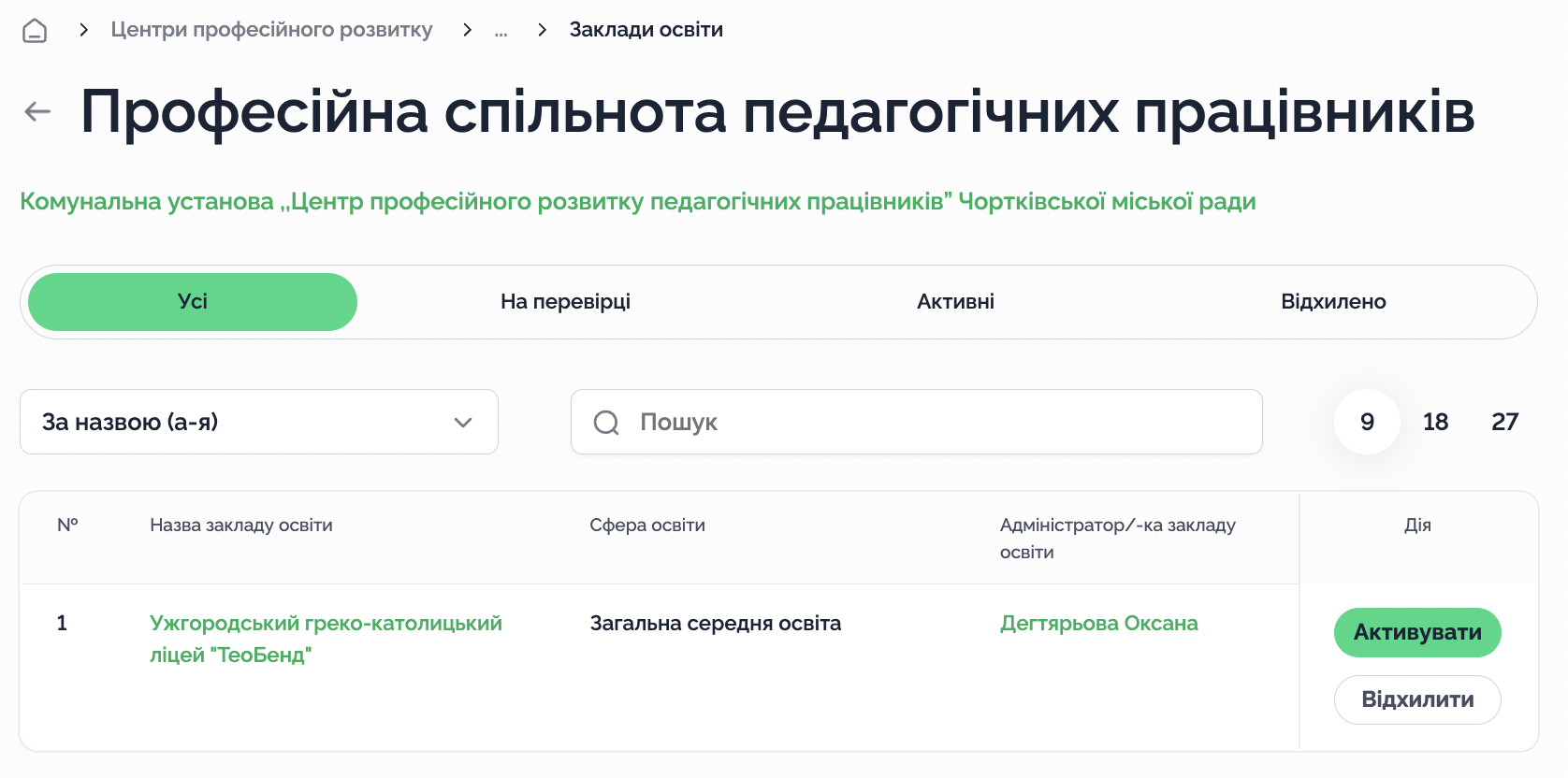Set page size to 18 items
1568x778 pixels.
coord(1435,422)
